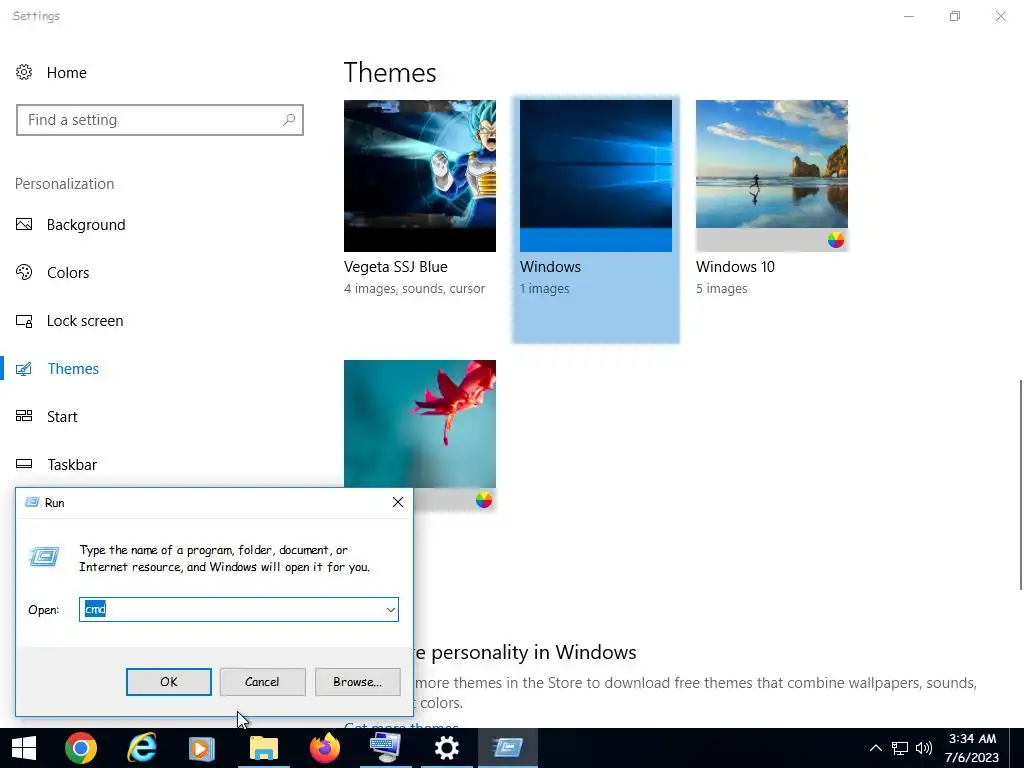Go to Settings Home
Screen dimensions: 1024x768
coord(67,72)
